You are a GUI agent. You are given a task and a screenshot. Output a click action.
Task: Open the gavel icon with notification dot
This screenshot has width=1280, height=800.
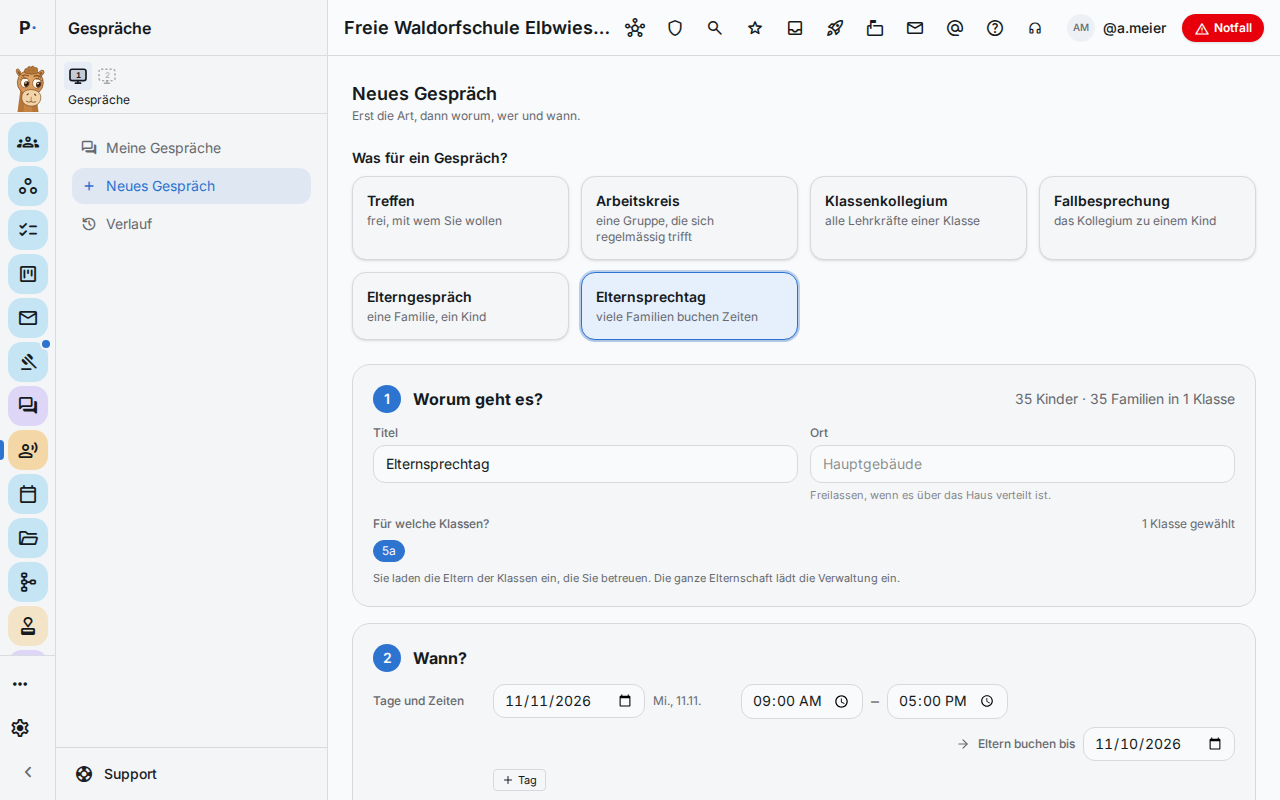pos(28,362)
